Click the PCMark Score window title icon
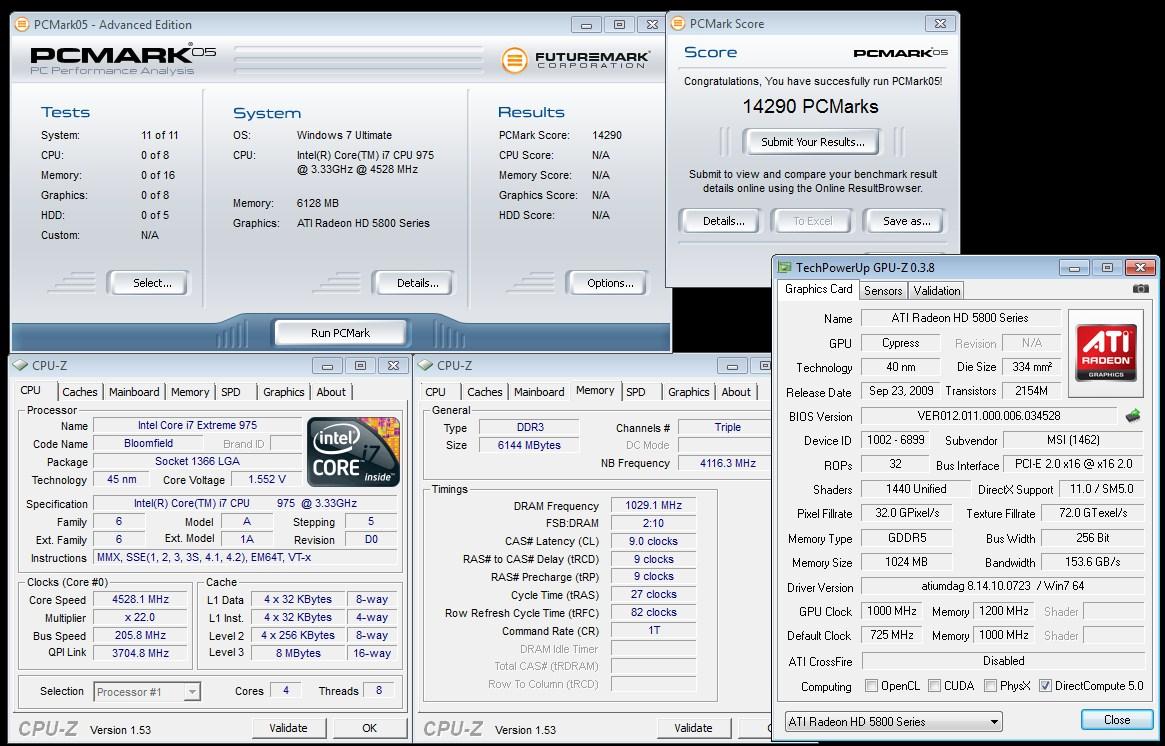The image size is (1165, 746). click(678, 24)
